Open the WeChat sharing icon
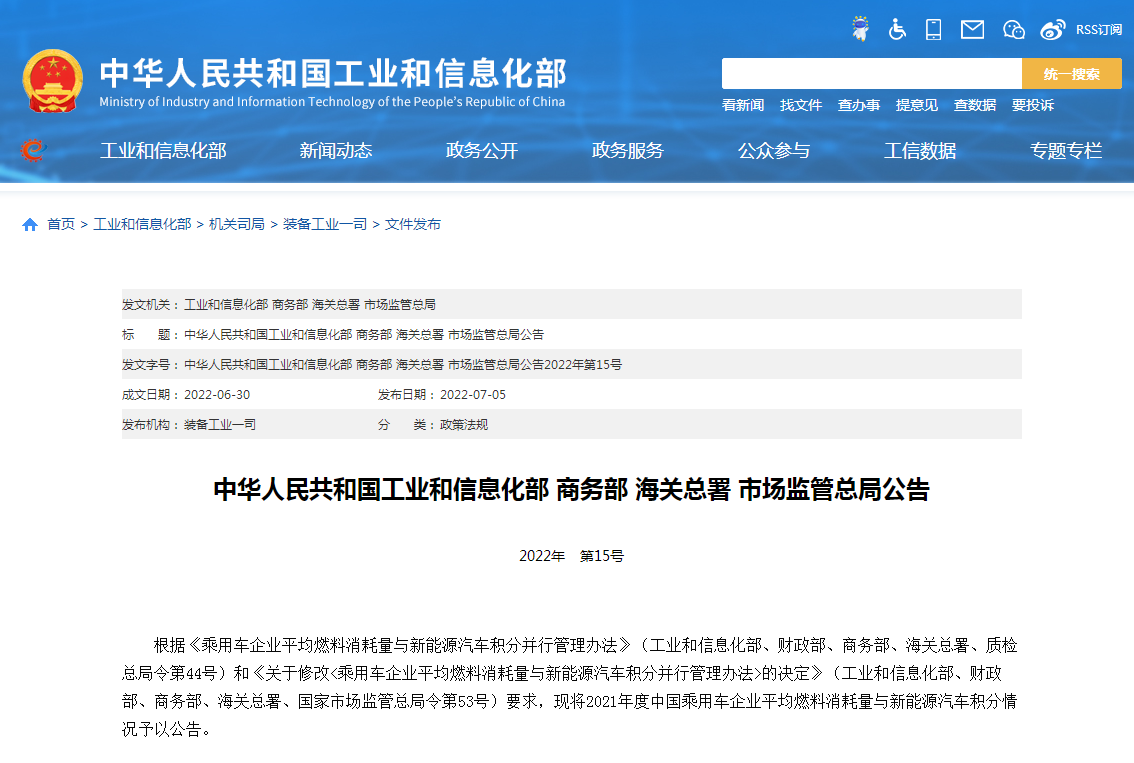This screenshot has height=763, width=1134. point(1013,29)
